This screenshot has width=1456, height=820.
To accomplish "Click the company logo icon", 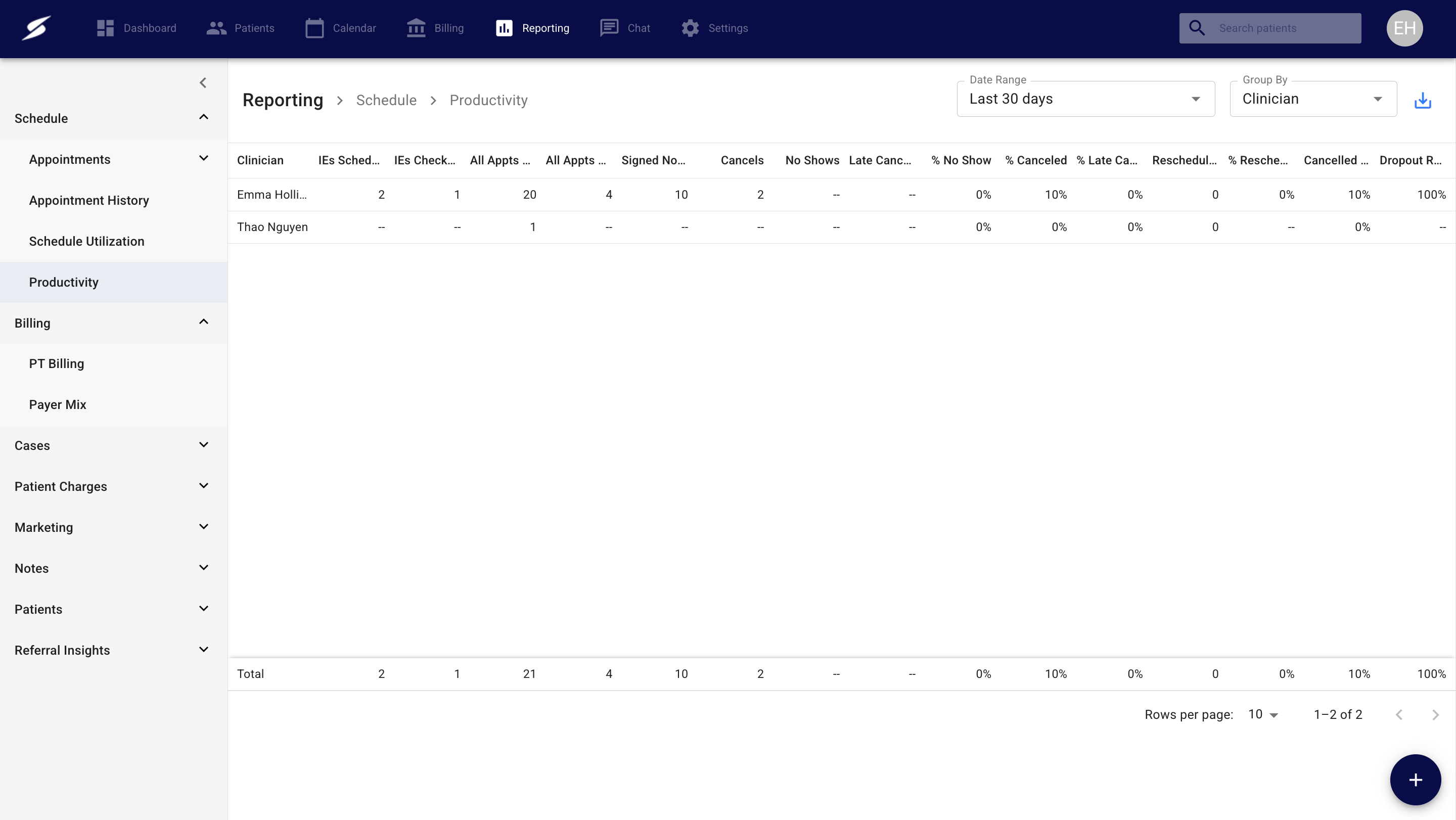I will point(36,28).
